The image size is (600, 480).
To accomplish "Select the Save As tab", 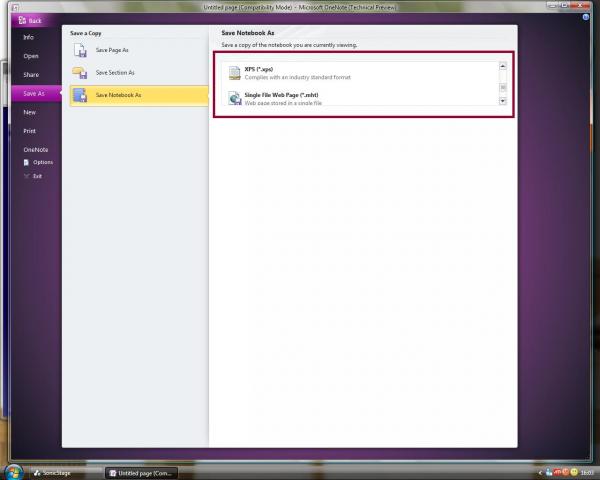I will click(x=34, y=93).
